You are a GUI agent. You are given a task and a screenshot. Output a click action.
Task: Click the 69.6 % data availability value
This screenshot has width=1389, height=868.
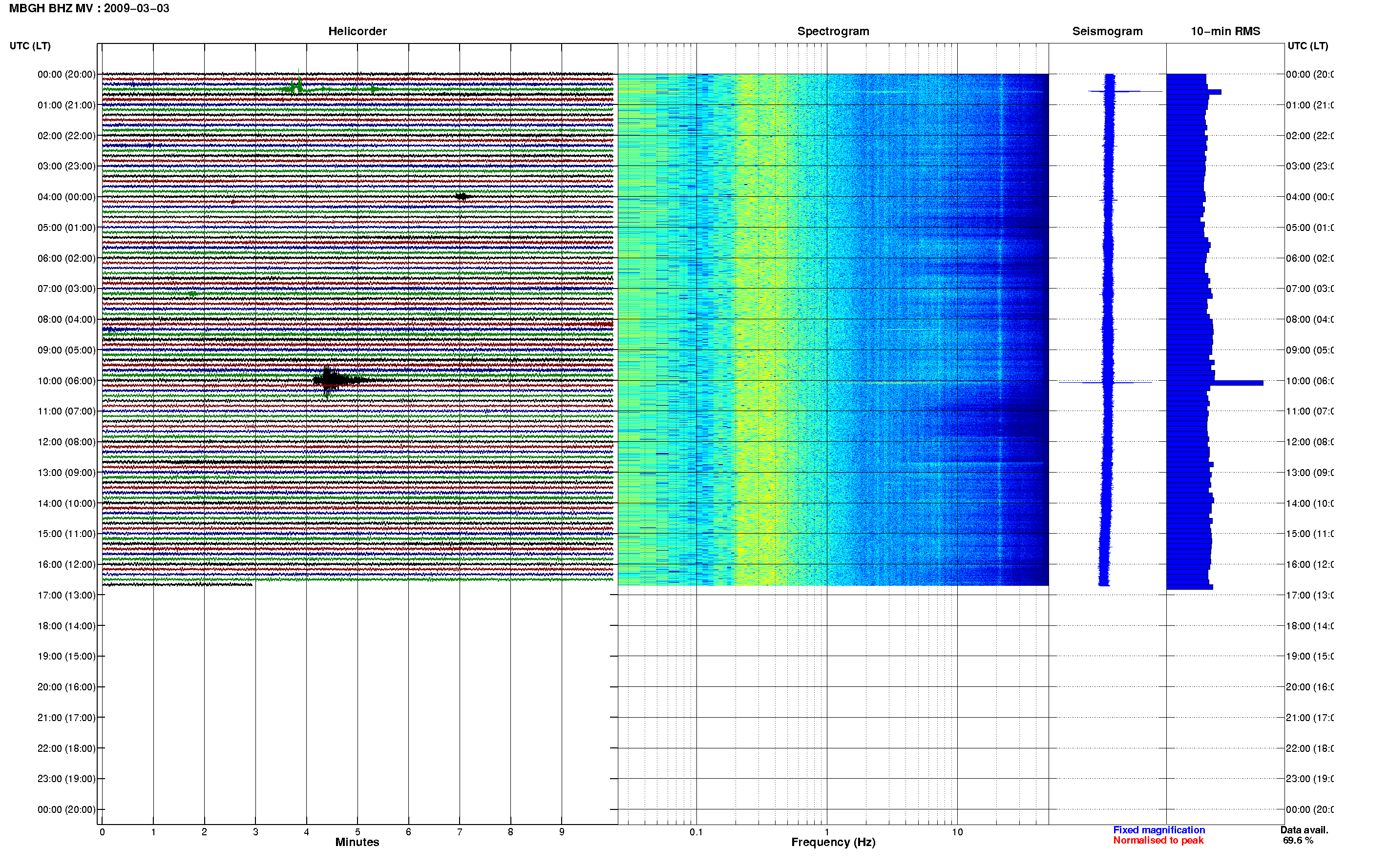(x=1298, y=841)
